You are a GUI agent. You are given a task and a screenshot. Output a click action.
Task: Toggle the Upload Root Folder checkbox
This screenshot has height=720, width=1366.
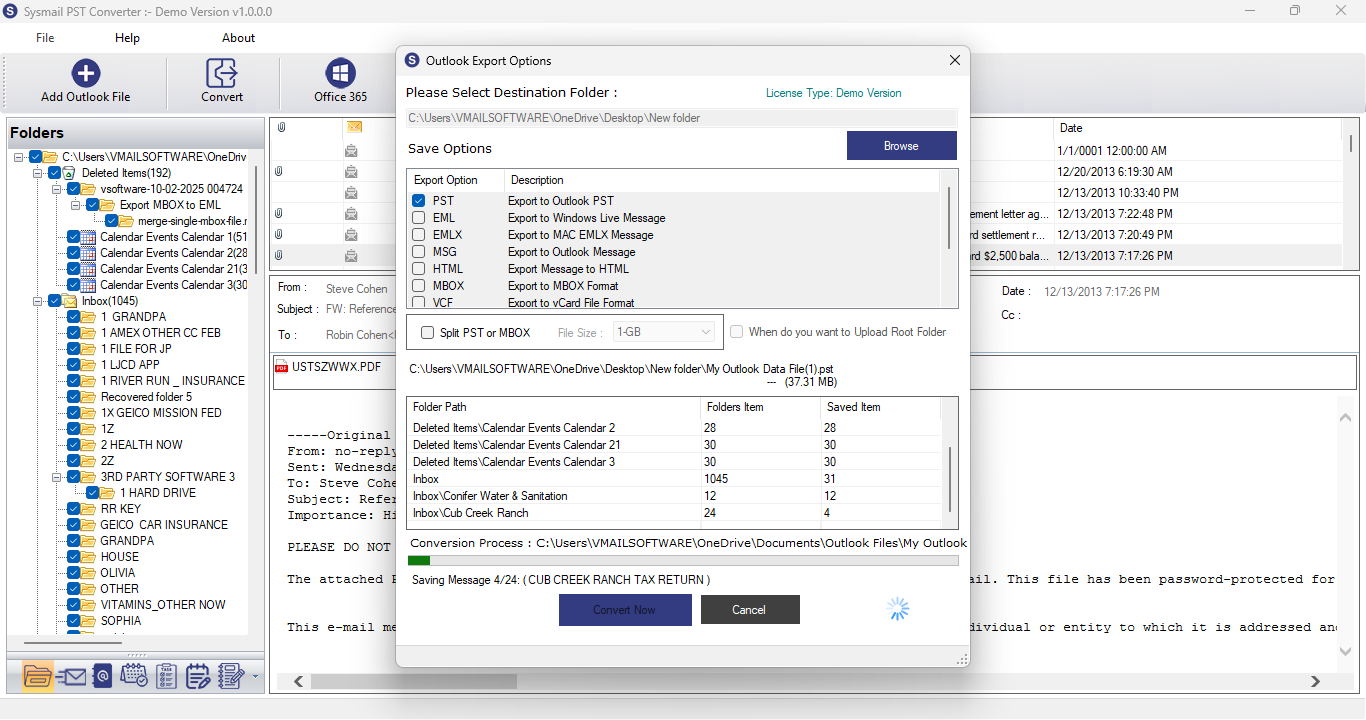coord(737,332)
